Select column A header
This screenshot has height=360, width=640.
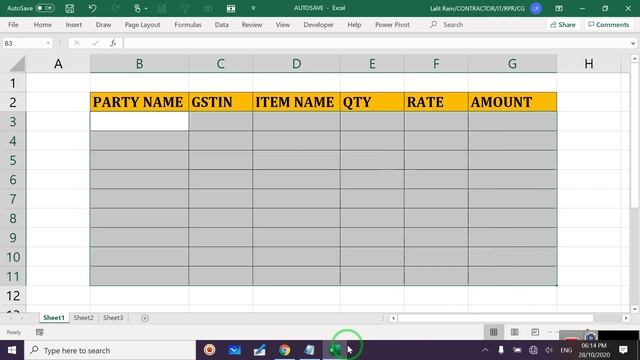coord(58,64)
